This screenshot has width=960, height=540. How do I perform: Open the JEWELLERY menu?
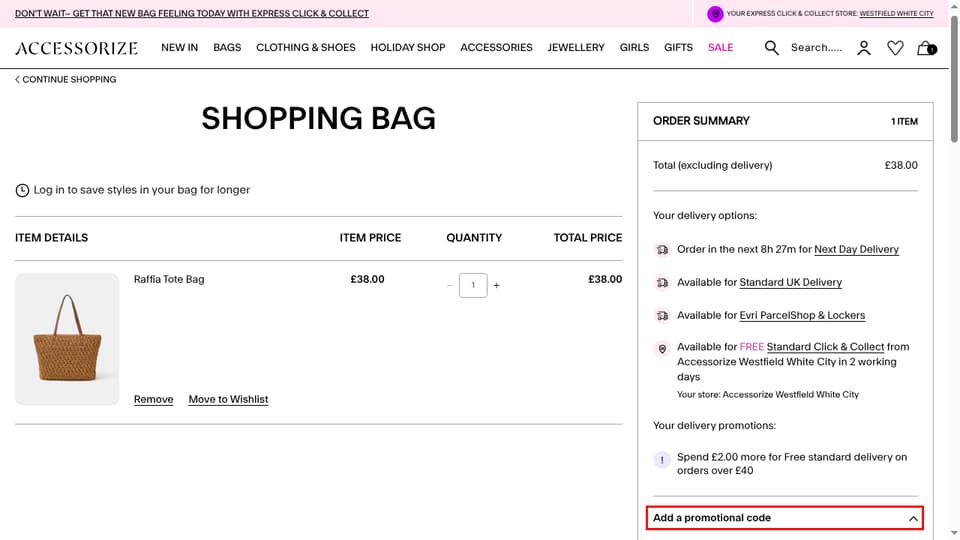(576, 48)
